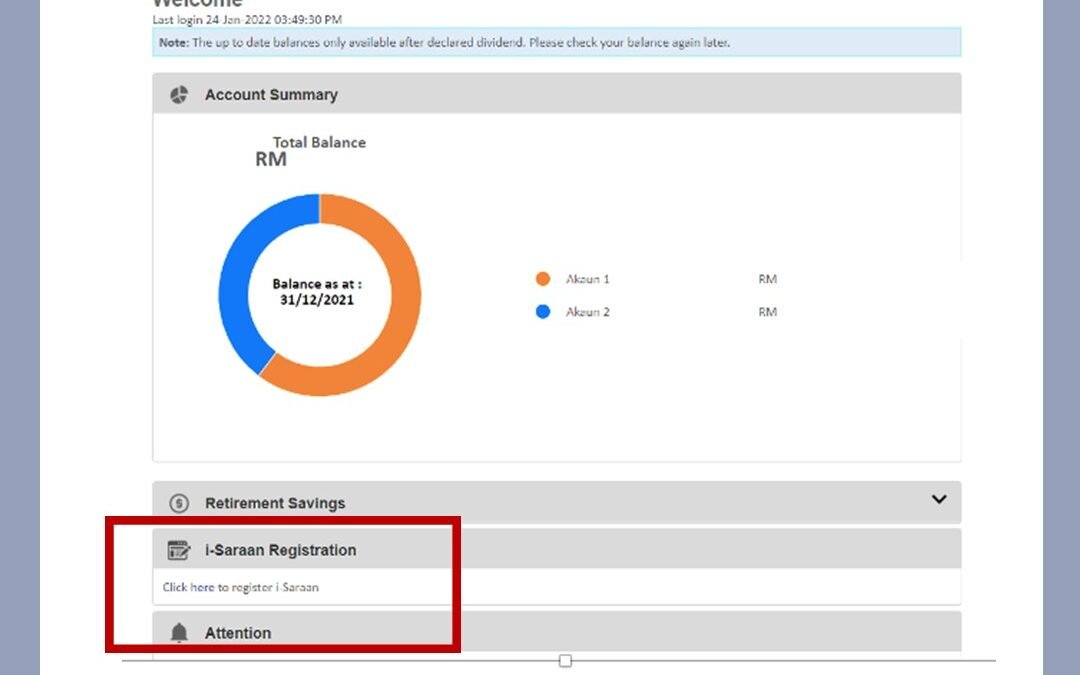Click the i-Saraan Registration form icon
This screenshot has height=675, width=1080.
[x=179, y=550]
